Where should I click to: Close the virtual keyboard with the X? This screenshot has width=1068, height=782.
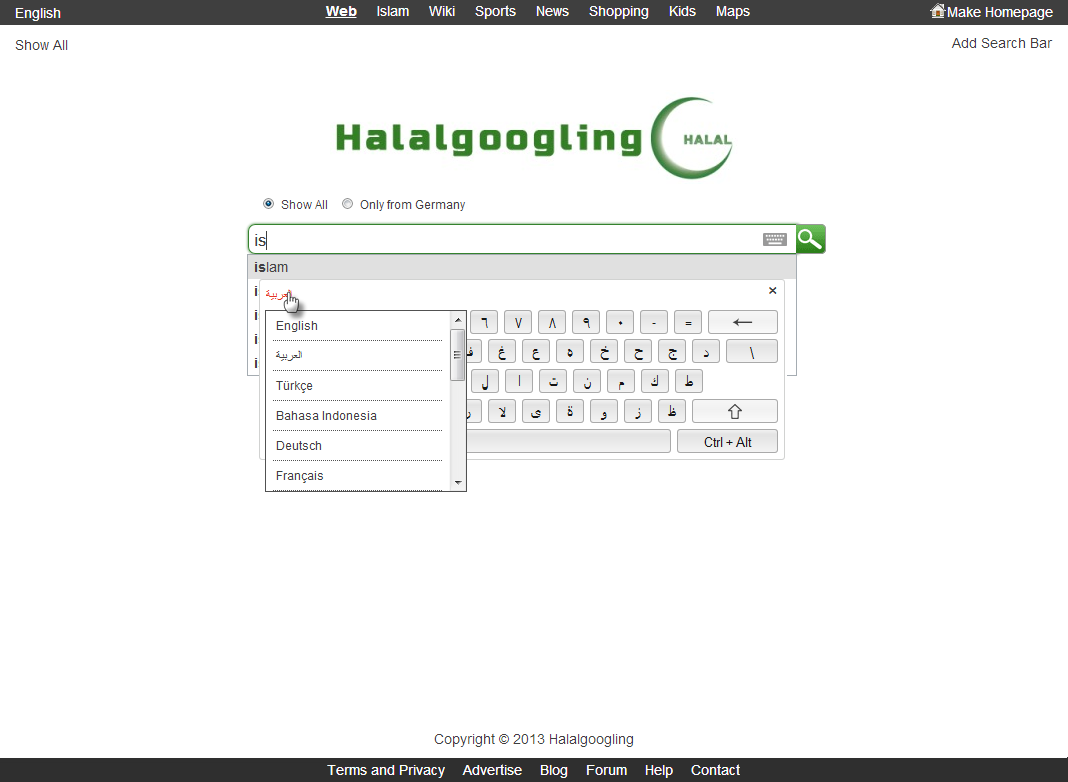(772, 291)
